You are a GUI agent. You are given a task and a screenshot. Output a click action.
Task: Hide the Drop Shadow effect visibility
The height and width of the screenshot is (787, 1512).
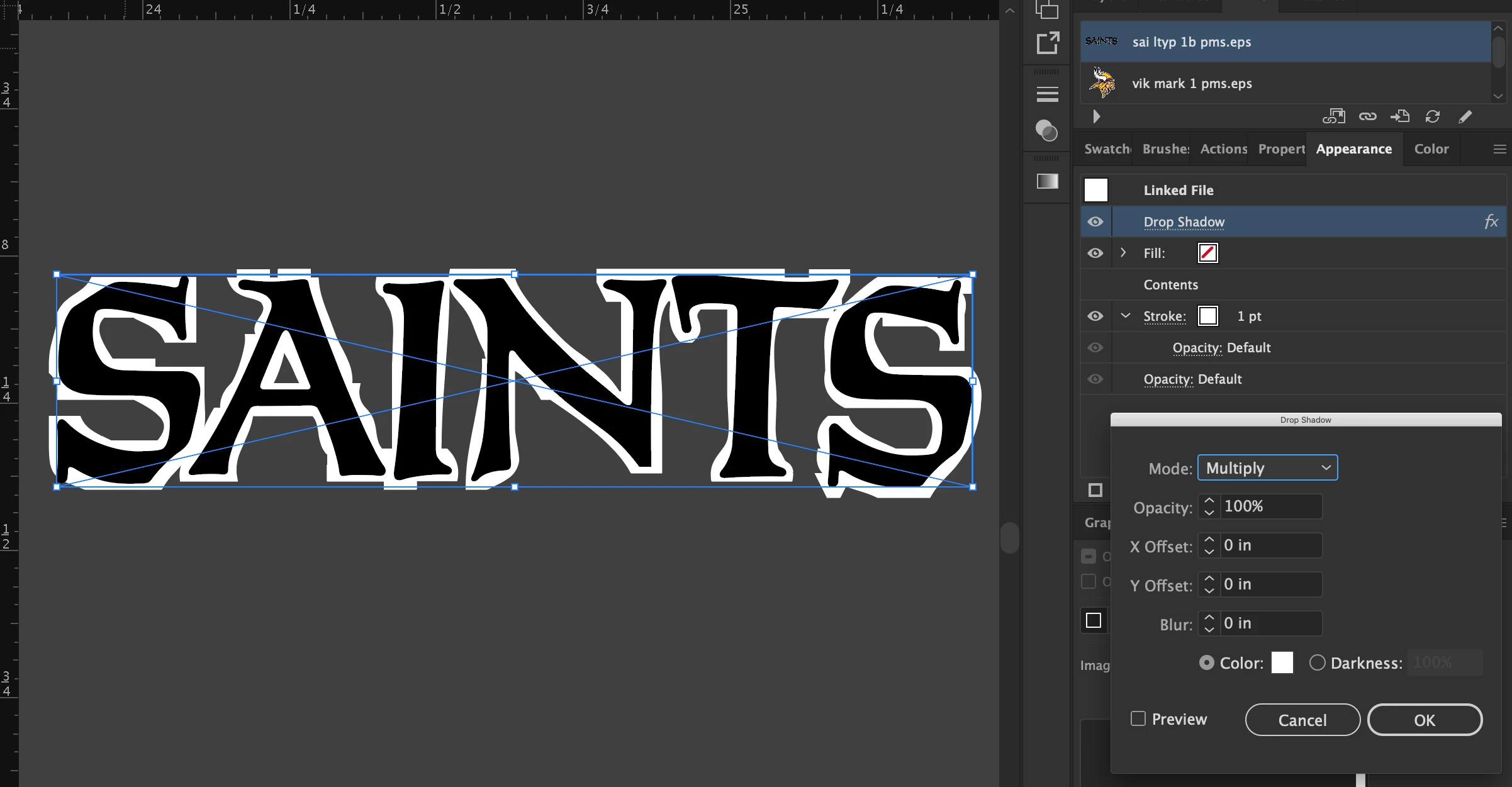click(1095, 221)
